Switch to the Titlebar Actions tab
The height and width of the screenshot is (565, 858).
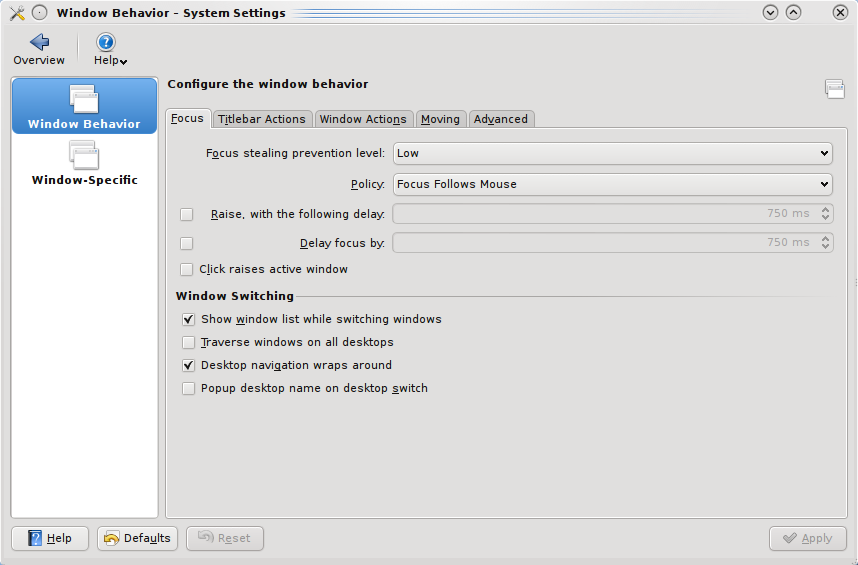pos(262,119)
